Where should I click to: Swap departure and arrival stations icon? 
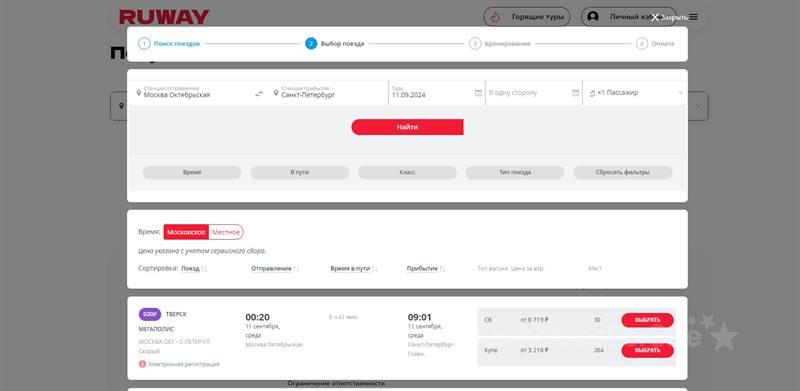259,93
